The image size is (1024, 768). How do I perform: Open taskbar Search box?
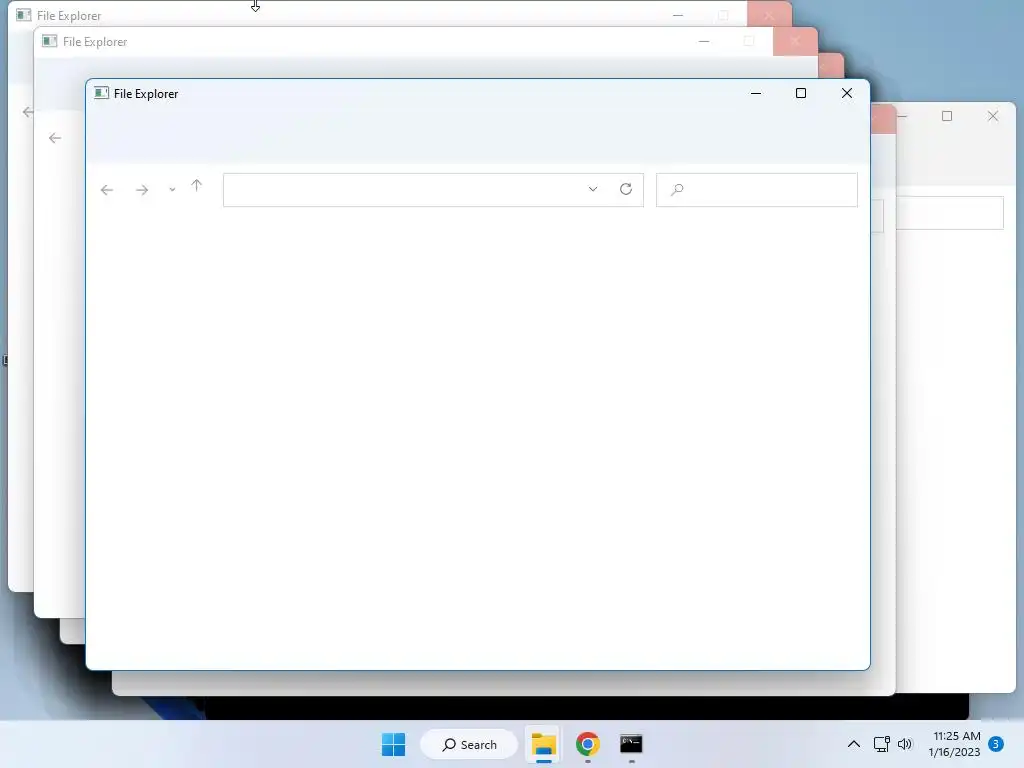pos(469,744)
